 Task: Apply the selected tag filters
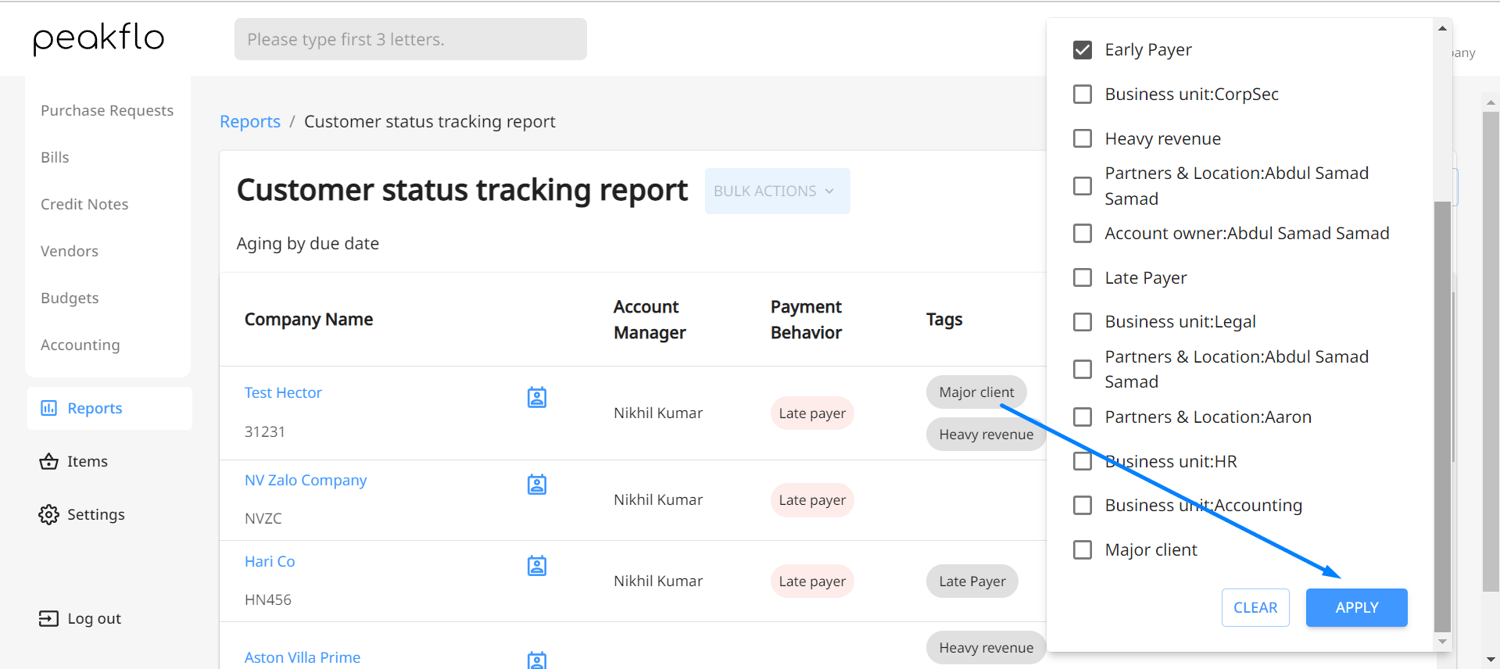[1356, 607]
